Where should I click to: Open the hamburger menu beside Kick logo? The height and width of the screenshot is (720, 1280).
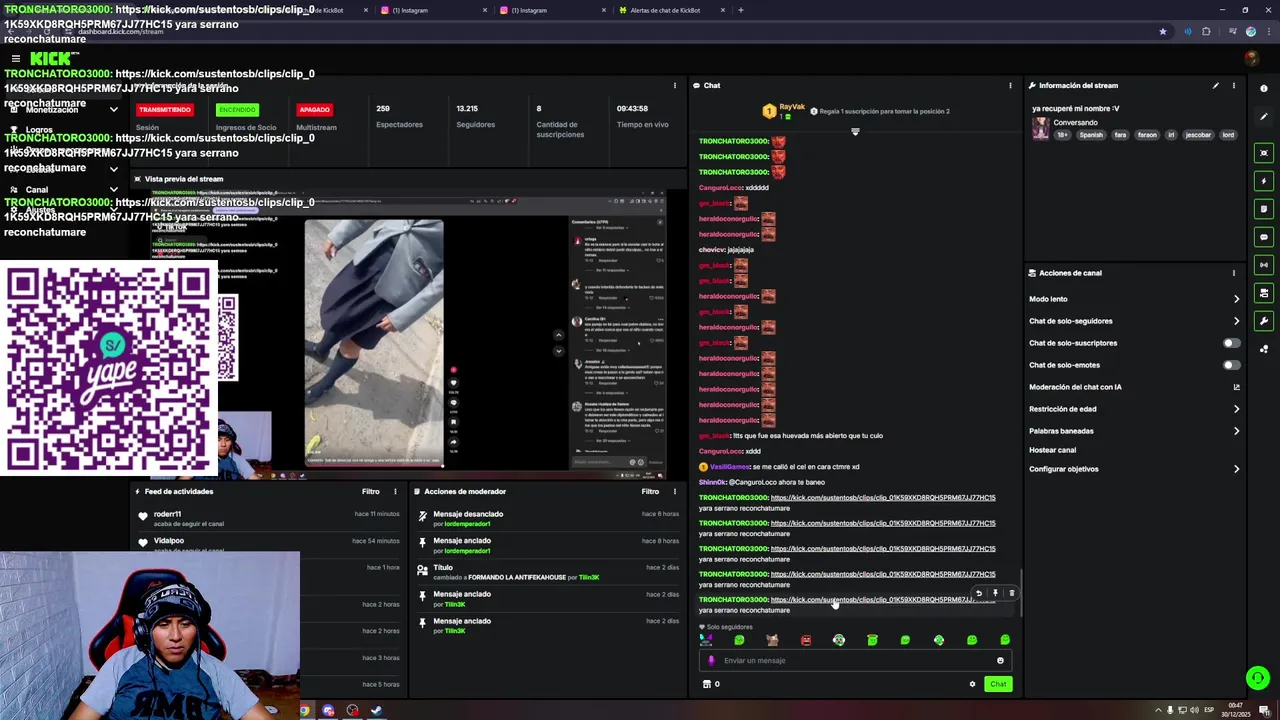pos(15,59)
